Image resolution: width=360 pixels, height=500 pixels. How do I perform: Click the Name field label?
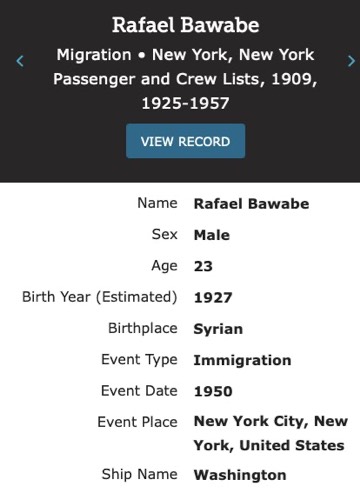click(157, 203)
